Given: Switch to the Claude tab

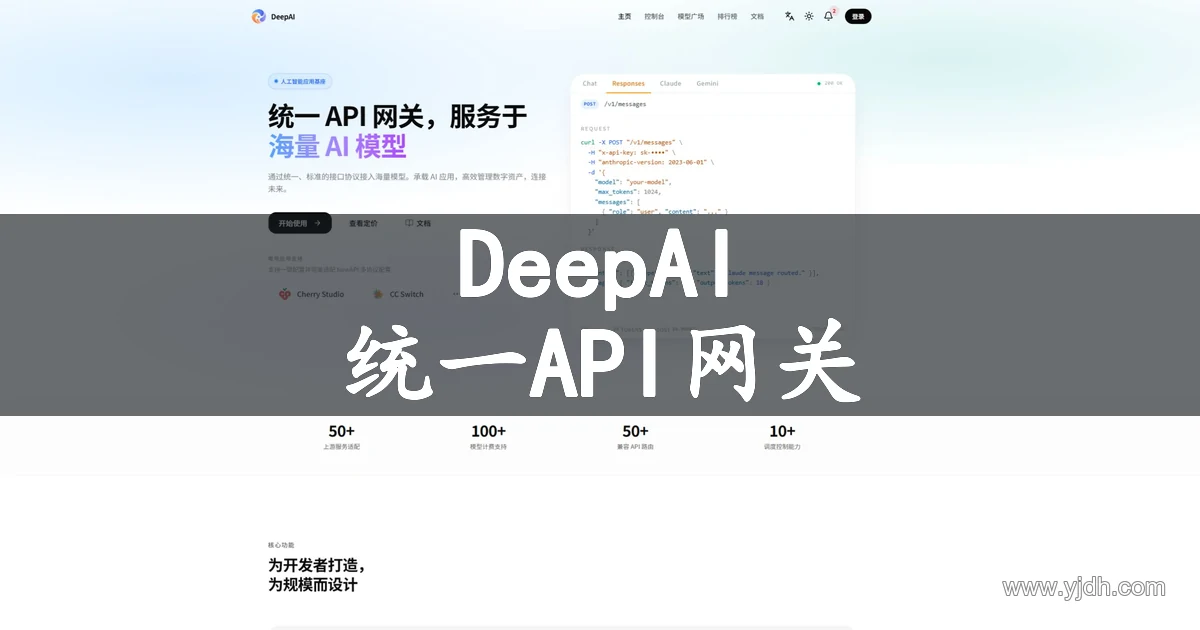Looking at the screenshot, I should point(670,84).
